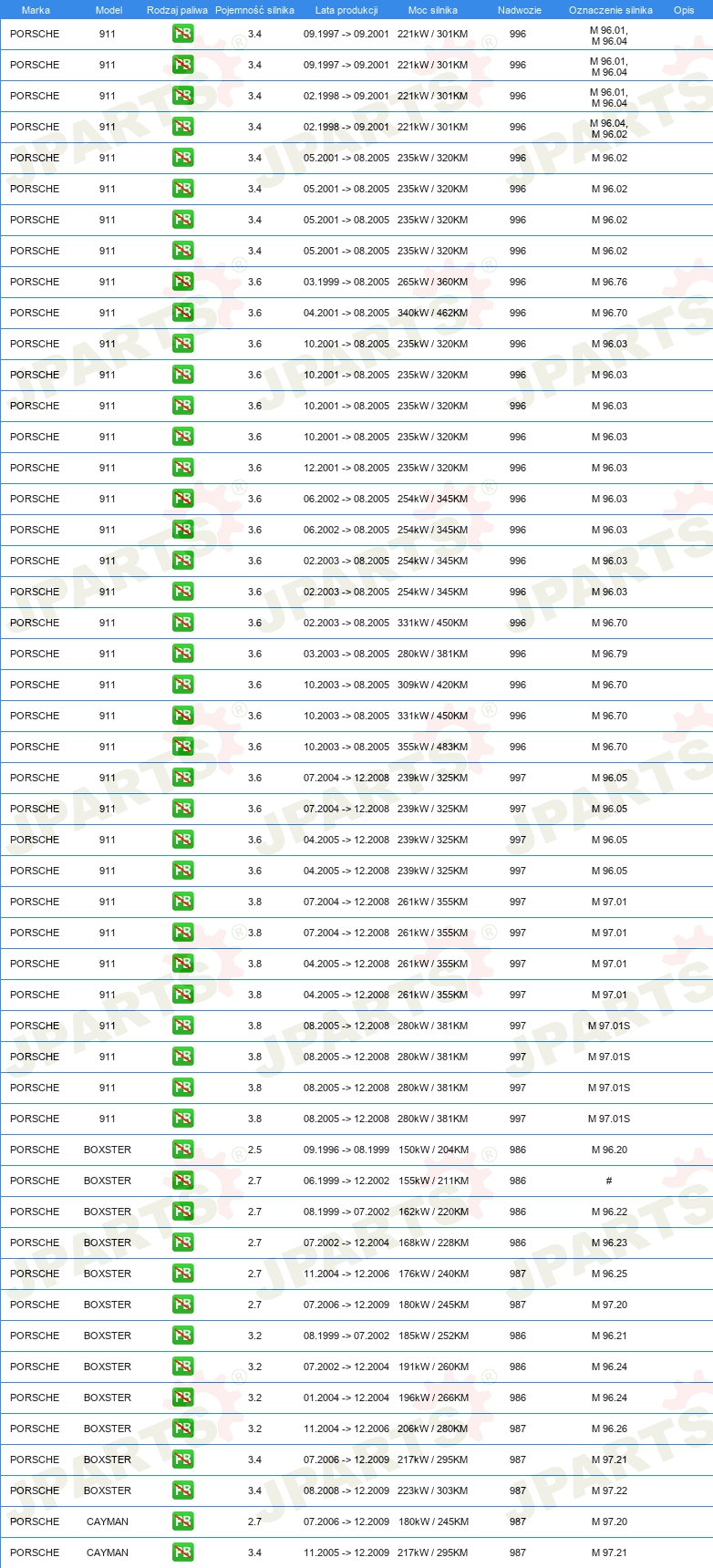
Task: Click petrol icon in 309kW / 420KM row
Action: click(182, 685)
